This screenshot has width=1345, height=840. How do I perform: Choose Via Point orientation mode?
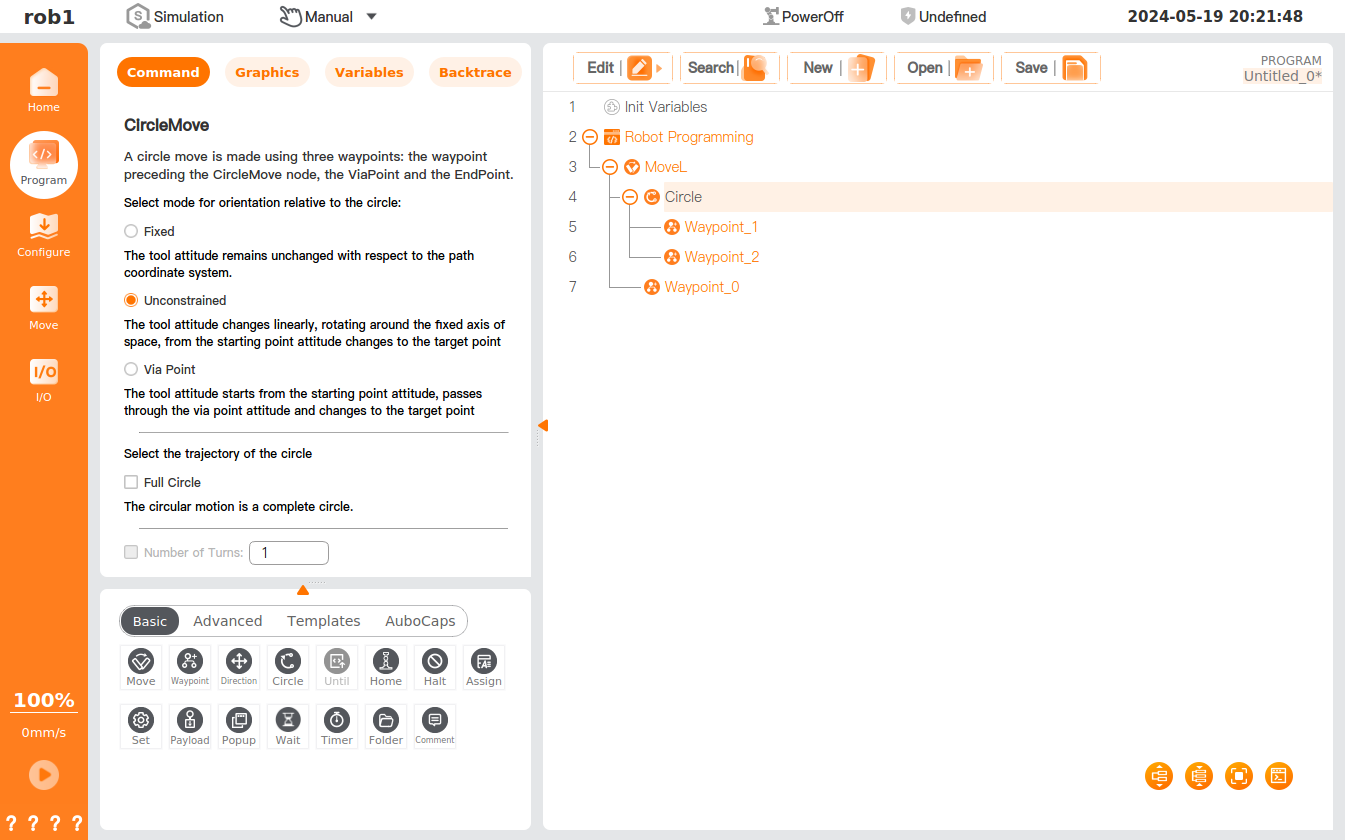[x=131, y=369]
